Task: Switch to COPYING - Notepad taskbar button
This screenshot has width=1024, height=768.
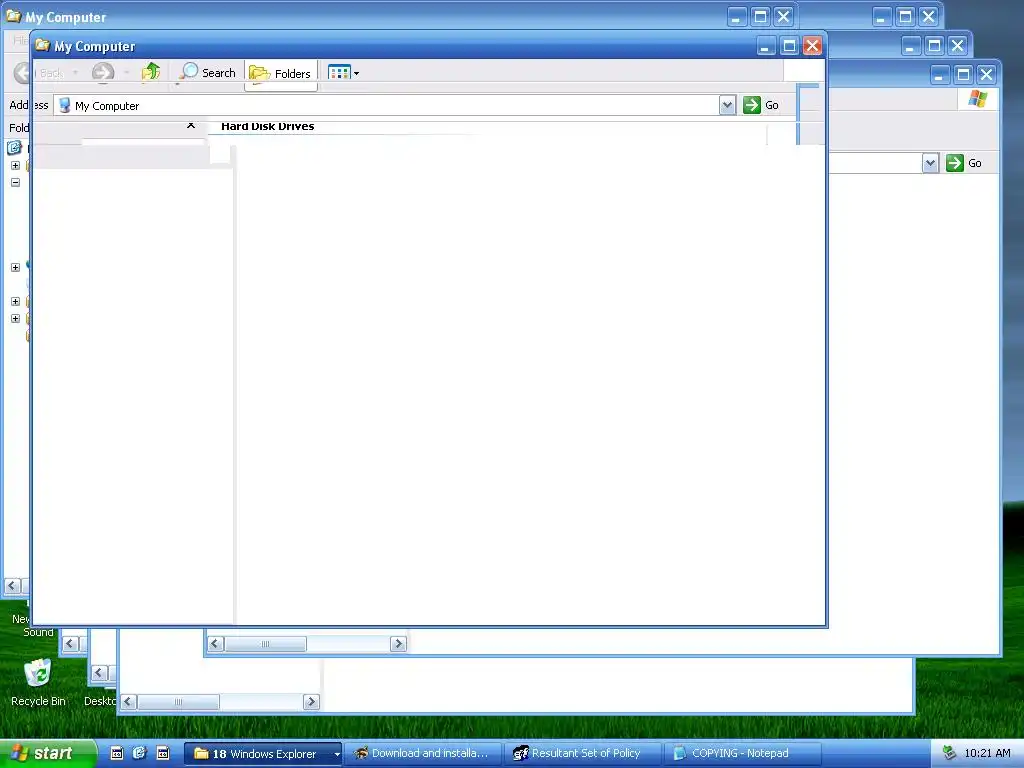Action: [x=743, y=754]
